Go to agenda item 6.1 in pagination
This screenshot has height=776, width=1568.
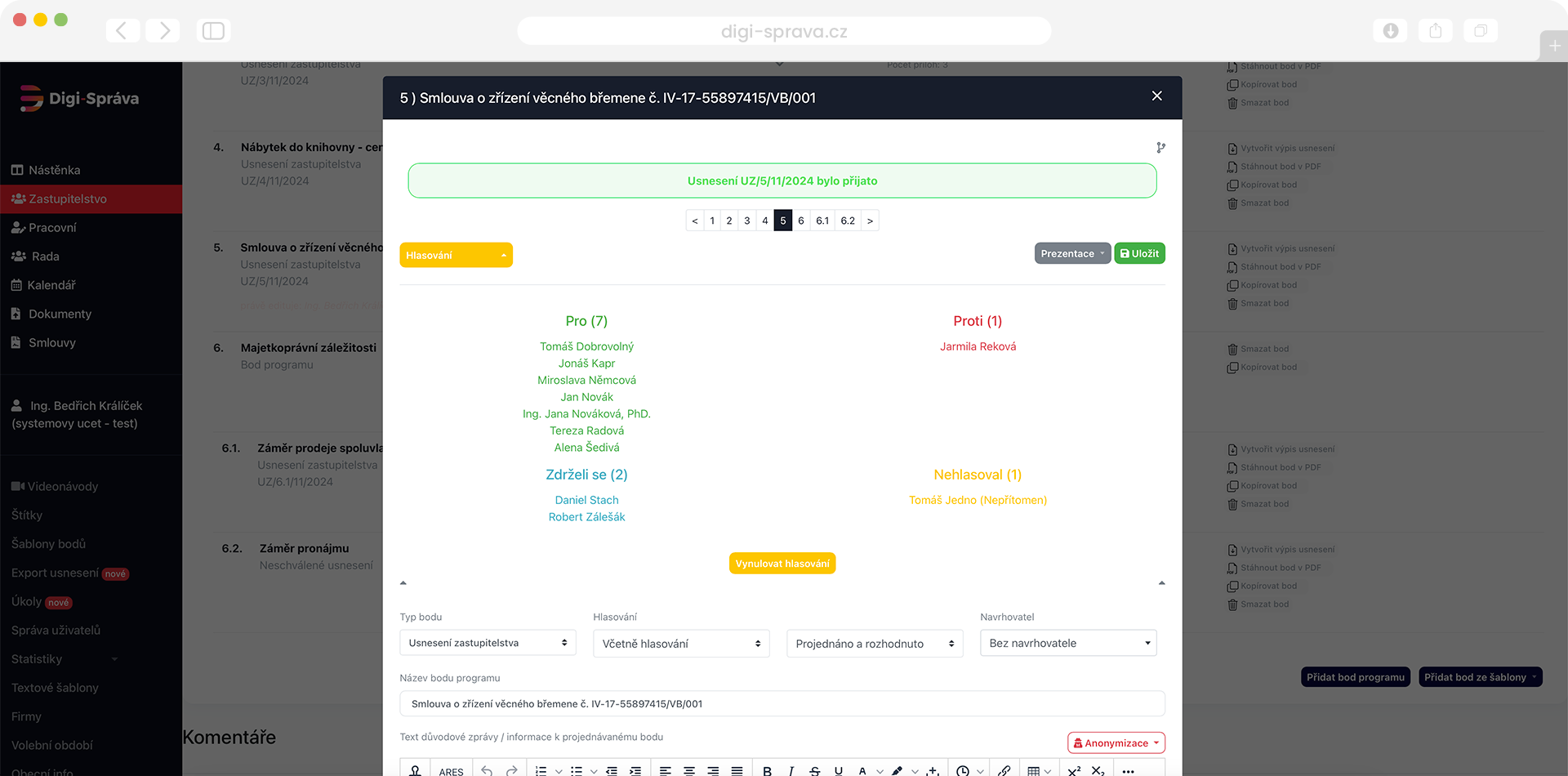[822, 221]
